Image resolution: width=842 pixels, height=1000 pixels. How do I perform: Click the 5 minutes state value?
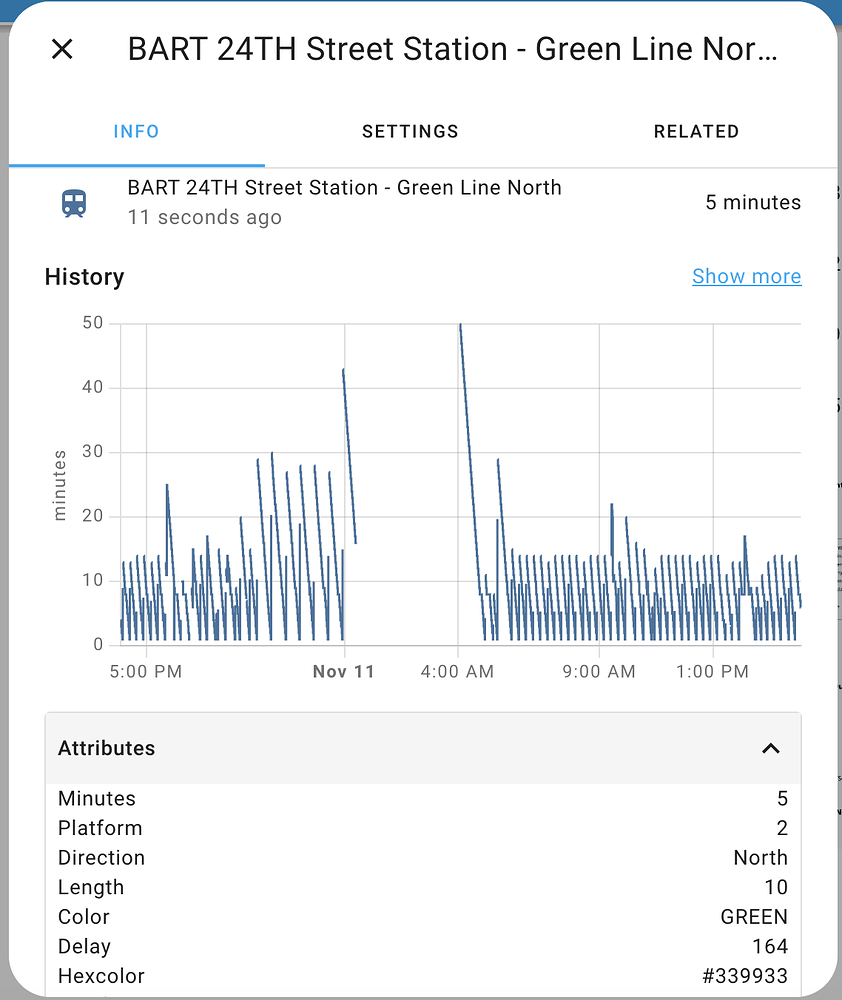pyautogui.click(x=753, y=202)
